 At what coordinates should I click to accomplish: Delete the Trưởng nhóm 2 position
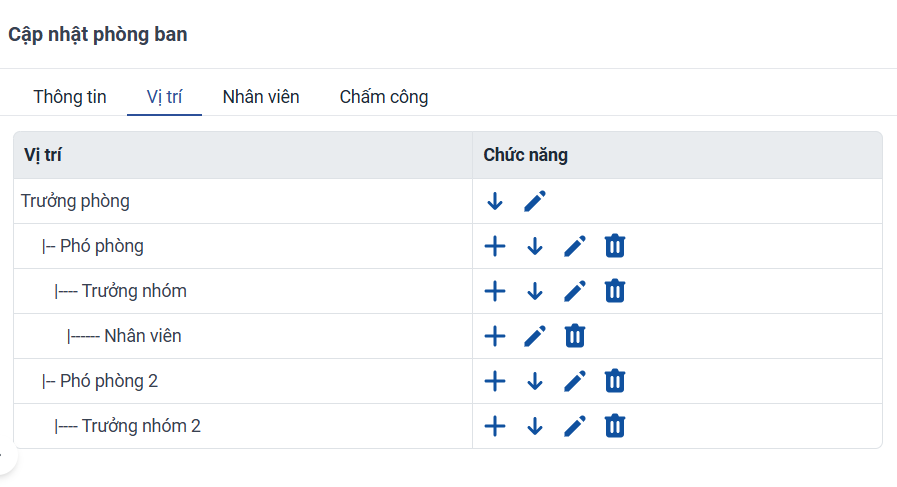coord(615,426)
